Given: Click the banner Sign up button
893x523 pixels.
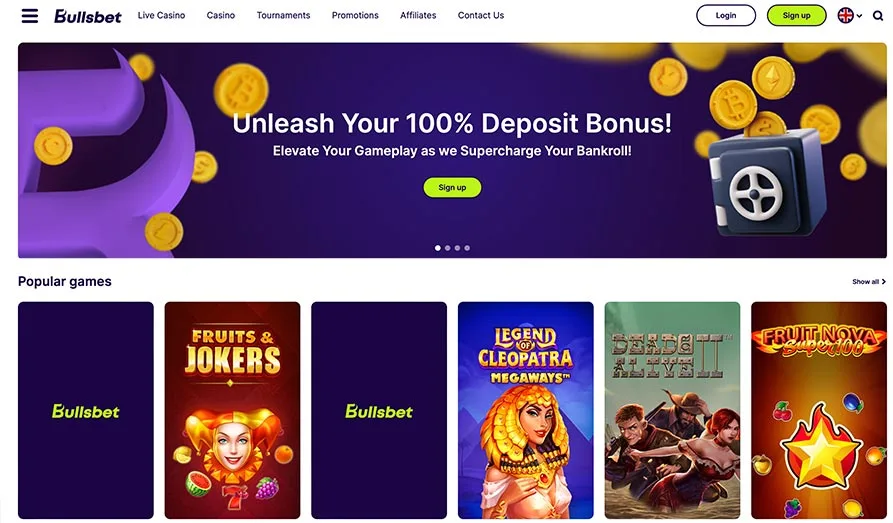Looking at the screenshot, I should tap(452, 187).
